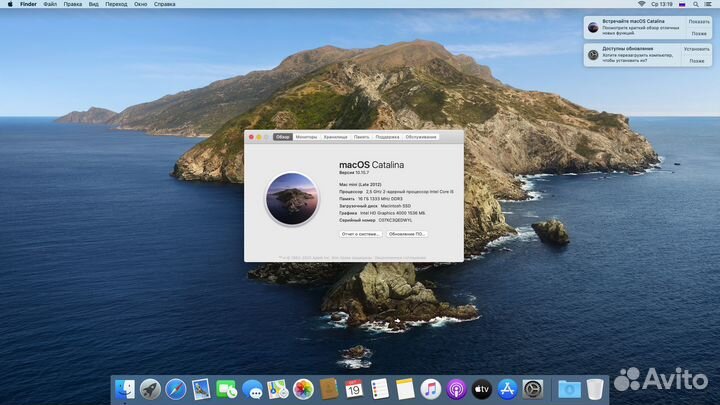Viewport: 720px width, 405px height.
Task: Open Maps from the dock
Action: (278, 389)
